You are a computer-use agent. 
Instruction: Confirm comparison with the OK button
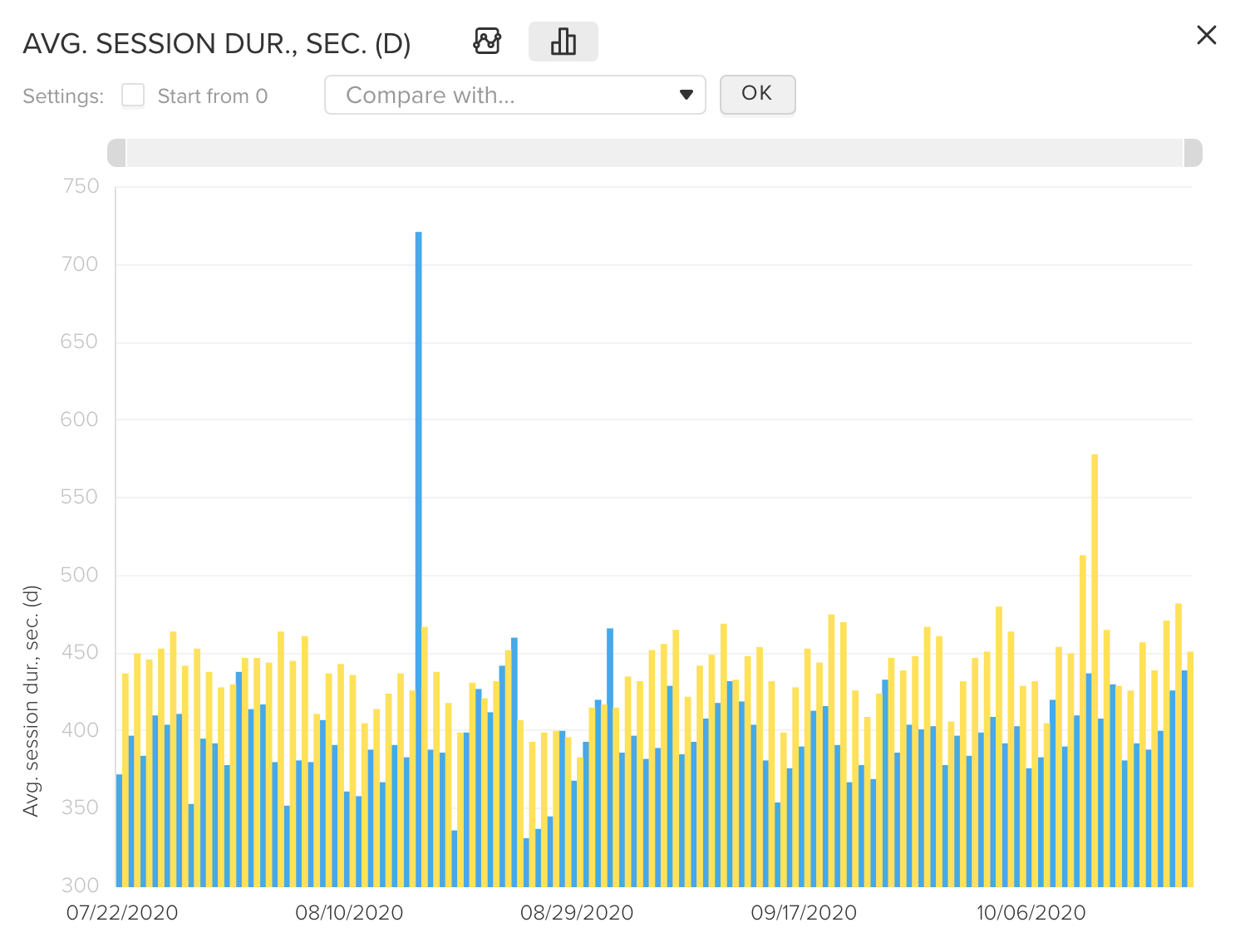pyautogui.click(x=757, y=94)
